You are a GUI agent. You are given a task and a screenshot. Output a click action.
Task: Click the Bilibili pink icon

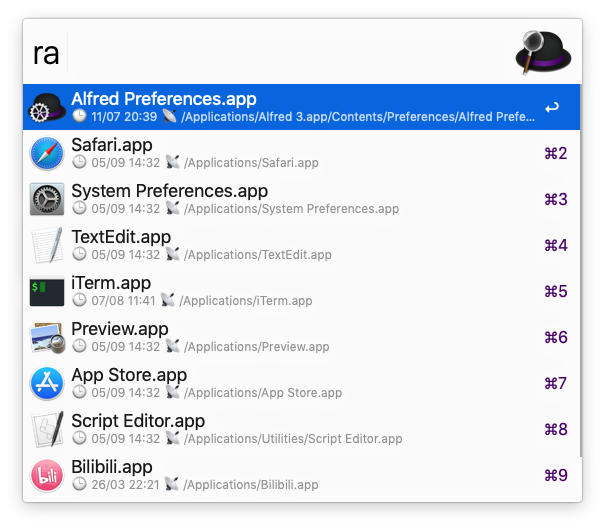coord(47,475)
